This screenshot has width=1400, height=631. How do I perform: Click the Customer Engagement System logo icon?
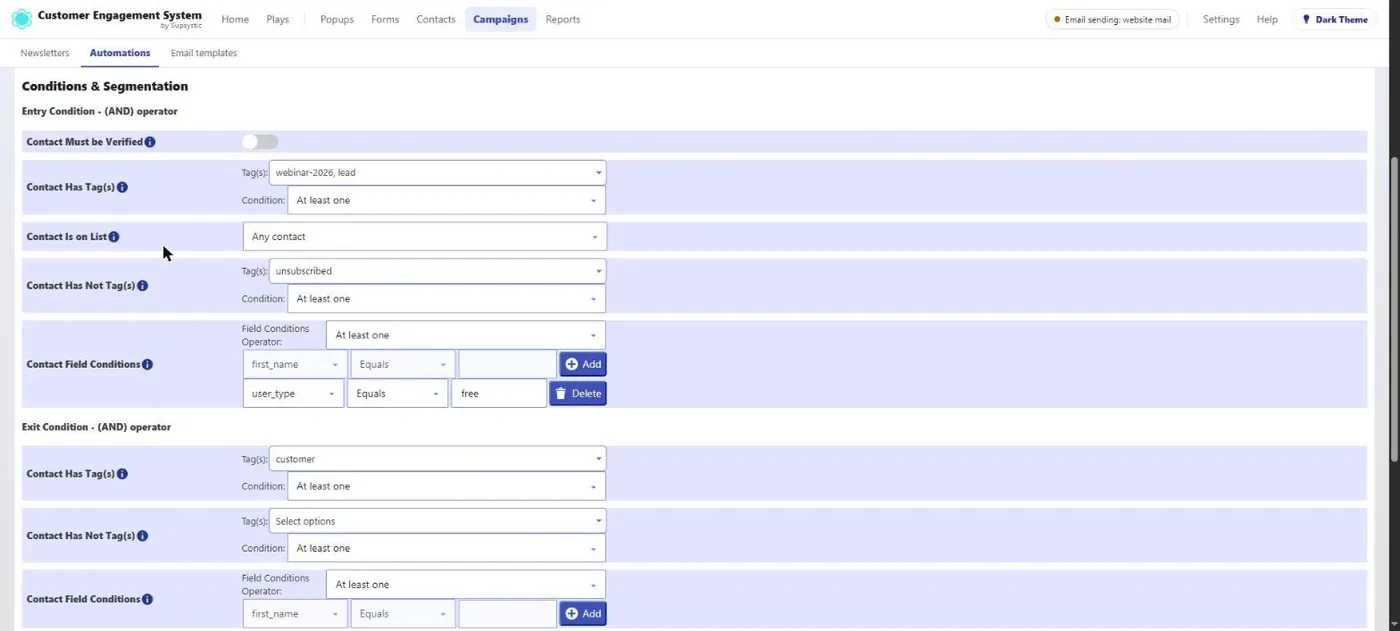click(21, 19)
